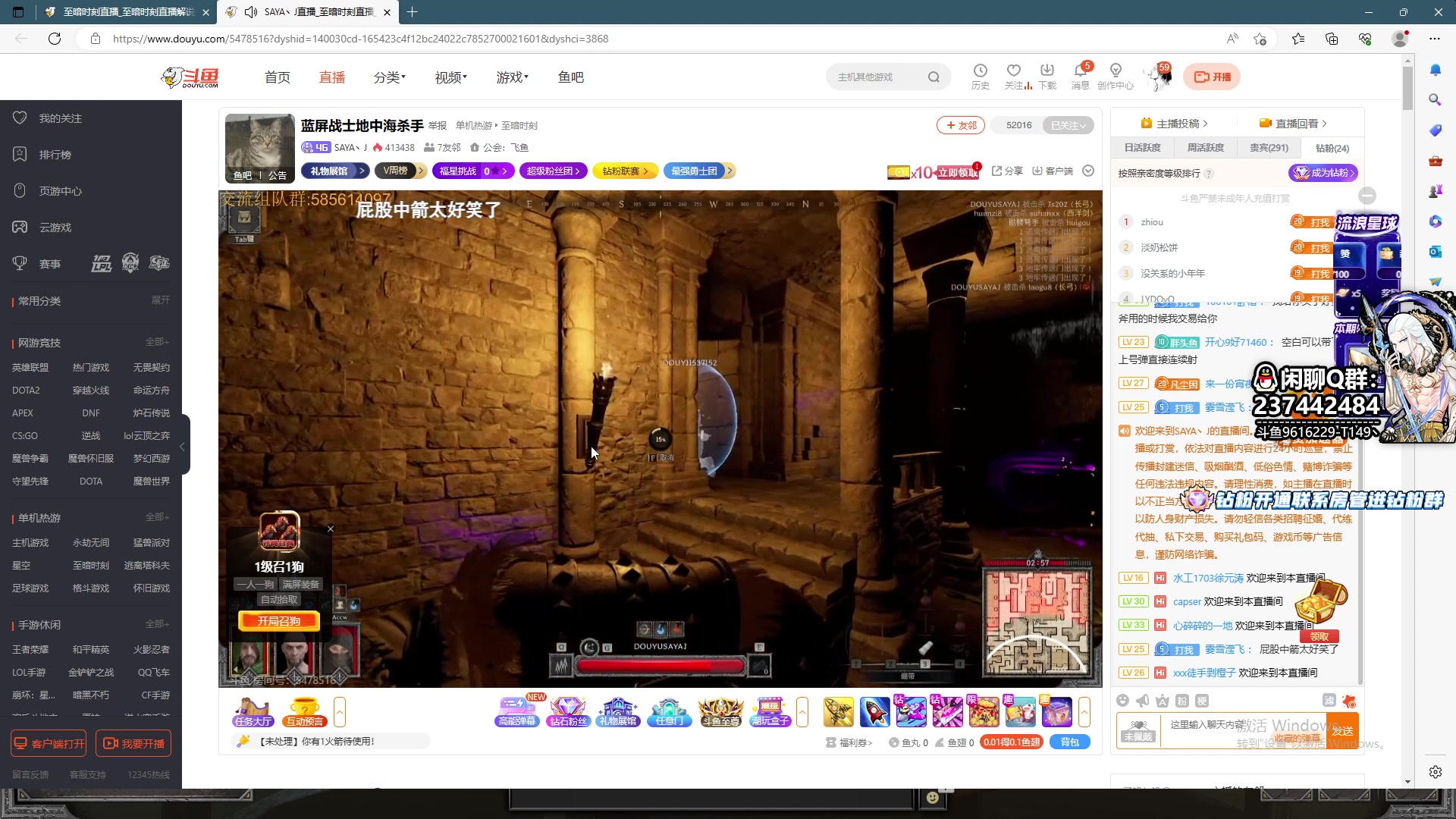Image resolution: width=1456 pixels, height=819 pixels.
Task: Go to 首页 in top navigation
Action: coord(278,77)
